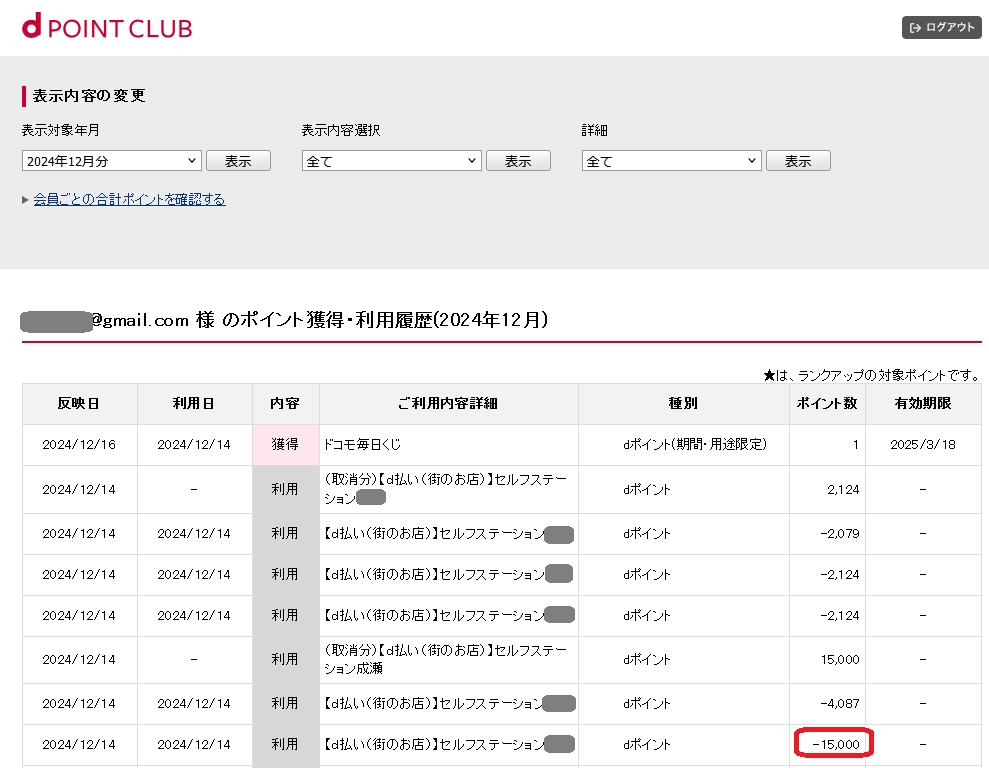
Task: Click the d POINT CLUB logo
Action: coord(107,27)
